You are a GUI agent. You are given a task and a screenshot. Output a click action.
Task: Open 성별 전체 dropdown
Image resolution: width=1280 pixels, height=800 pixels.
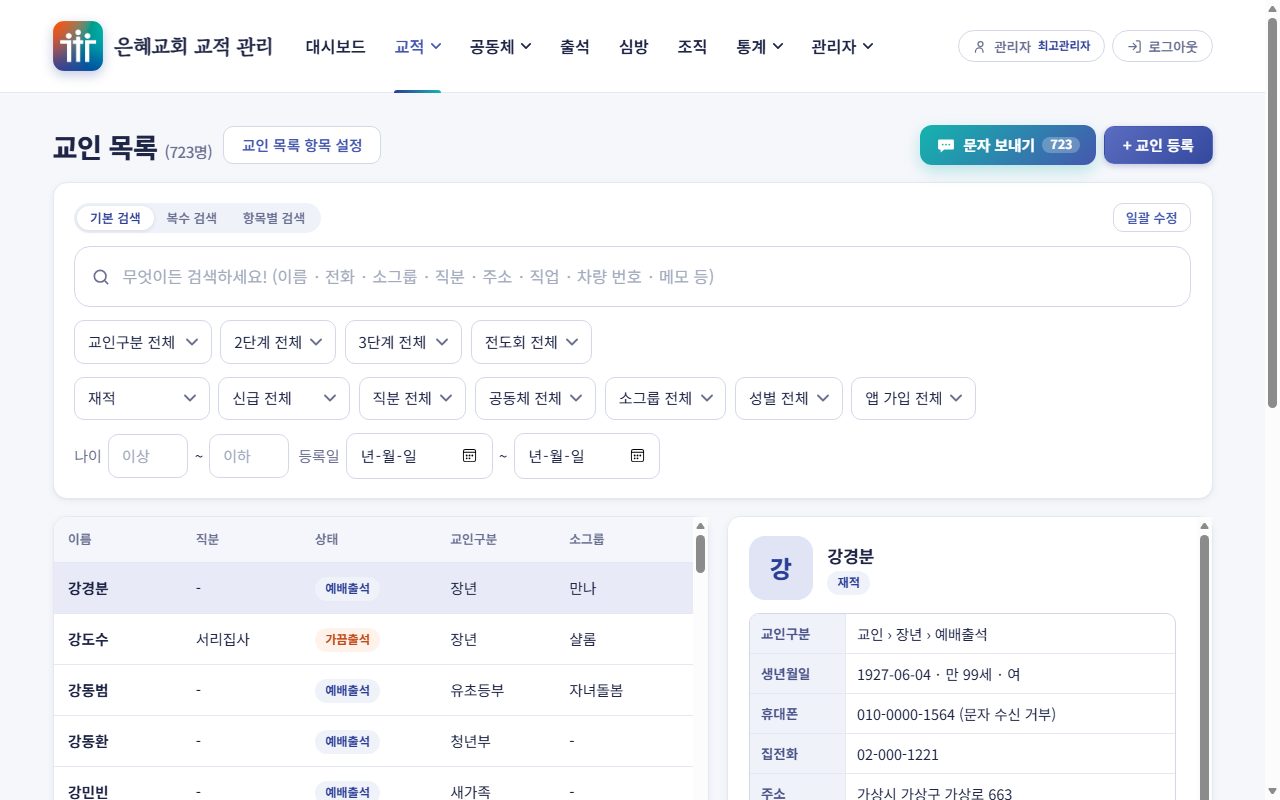click(789, 398)
